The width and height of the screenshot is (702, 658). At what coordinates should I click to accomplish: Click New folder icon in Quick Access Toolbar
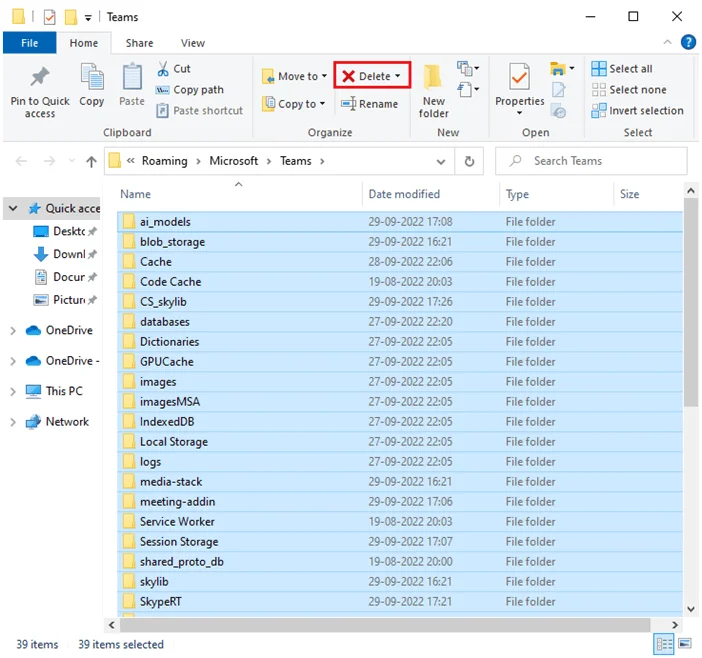point(71,17)
